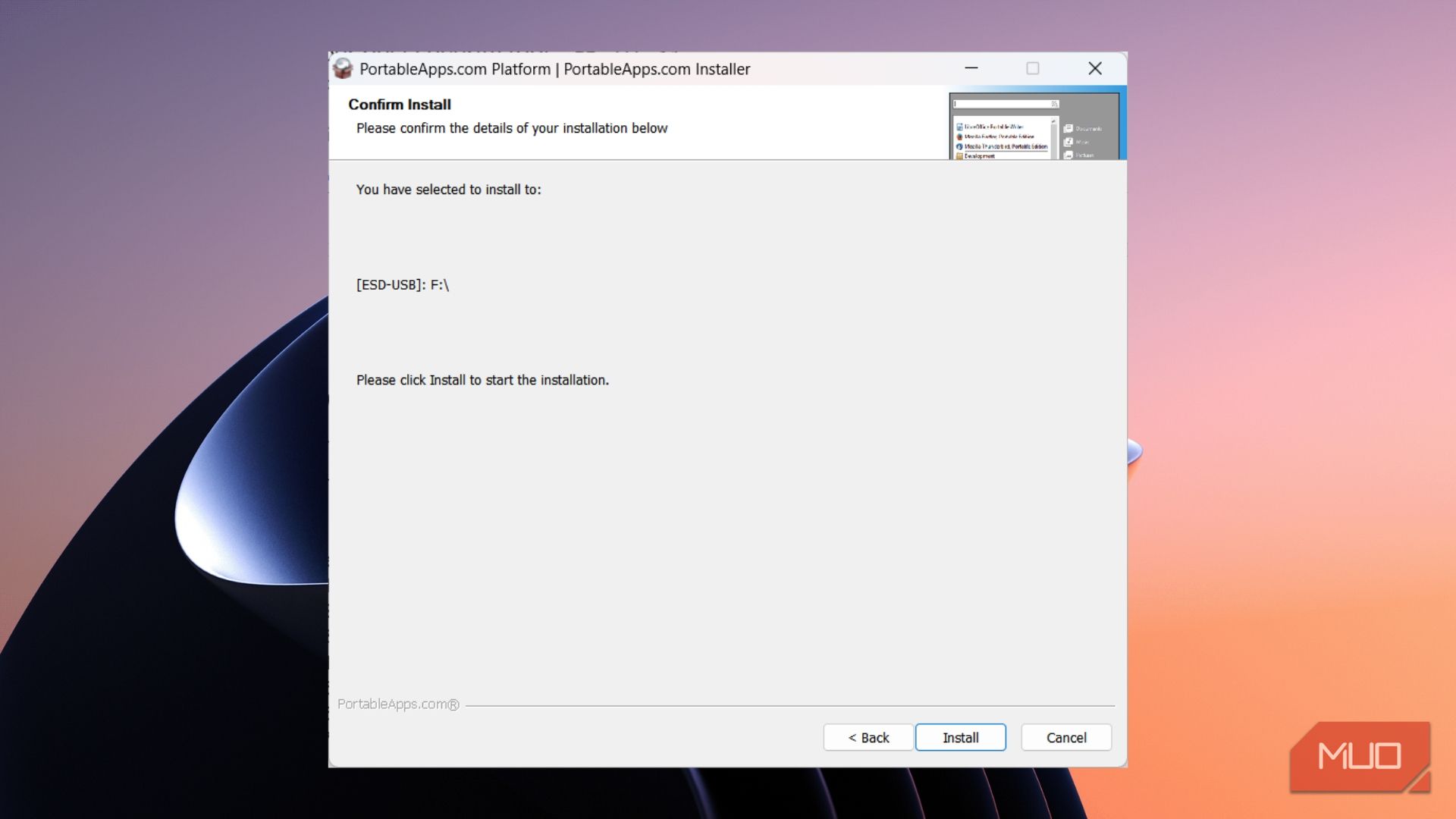Screen dimensions: 1456x819
Task: Click 'Please confirm the details of your installation below'
Action: pyautogui.click(x=512, y=128)
